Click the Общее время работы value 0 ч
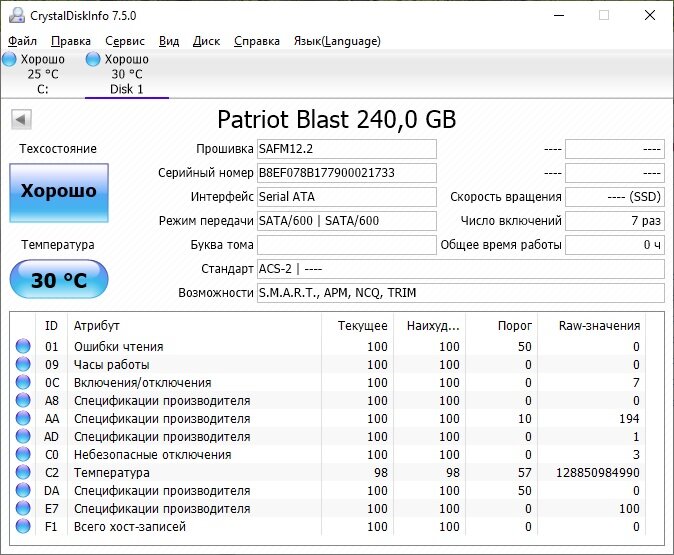The height and width of the screenshot is (555, 674). pos(615,245)
